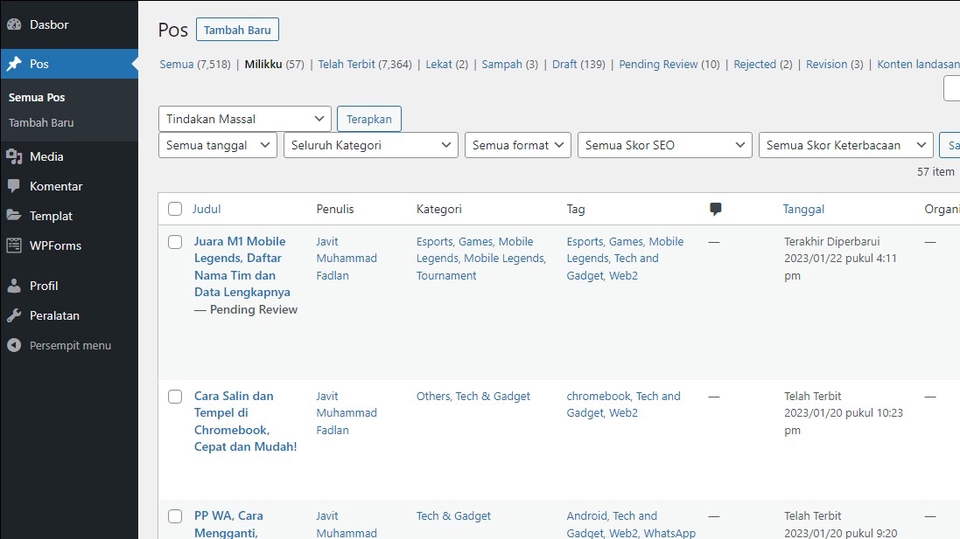This screenshot has width=960, height=539.
Task: Open the PP WA, Cara Mengganti post
Action: 228,524
